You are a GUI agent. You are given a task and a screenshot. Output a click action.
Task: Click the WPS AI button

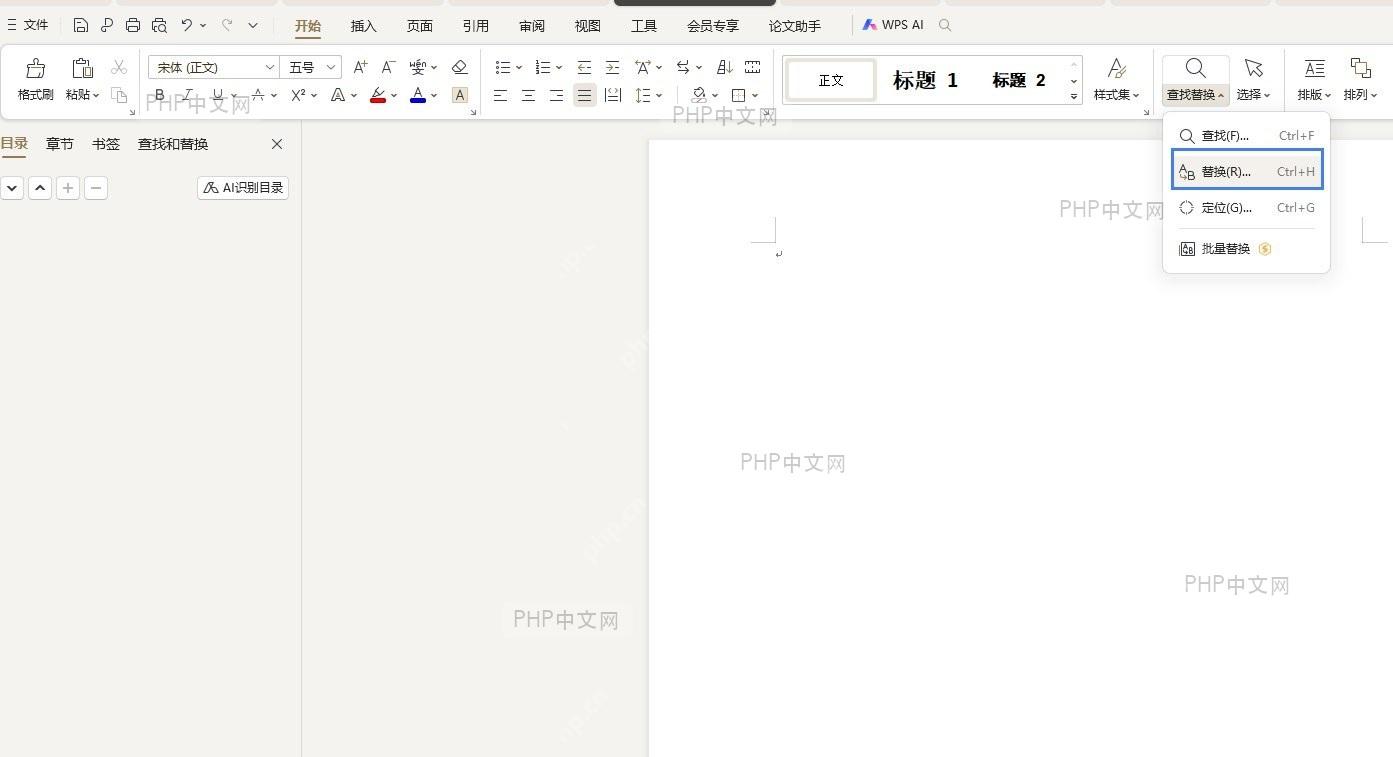pos(893,25)
